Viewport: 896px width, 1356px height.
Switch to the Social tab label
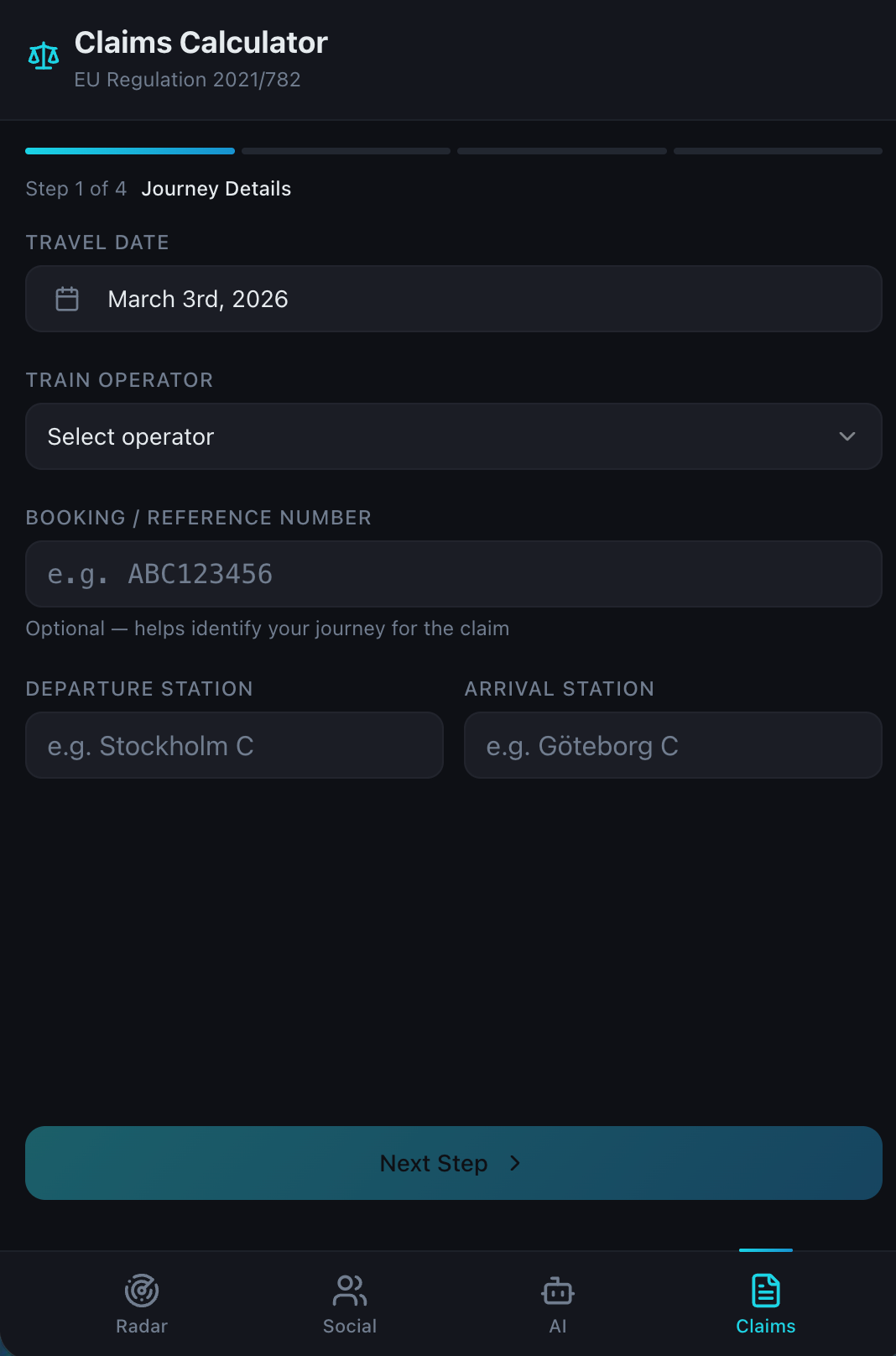click(x=350, y=1326)
